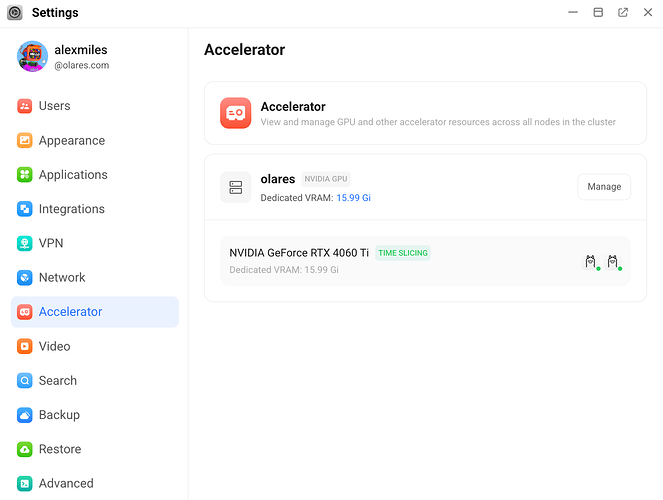
Task: Open the Search settings icon
Action: tap(25, 380)
